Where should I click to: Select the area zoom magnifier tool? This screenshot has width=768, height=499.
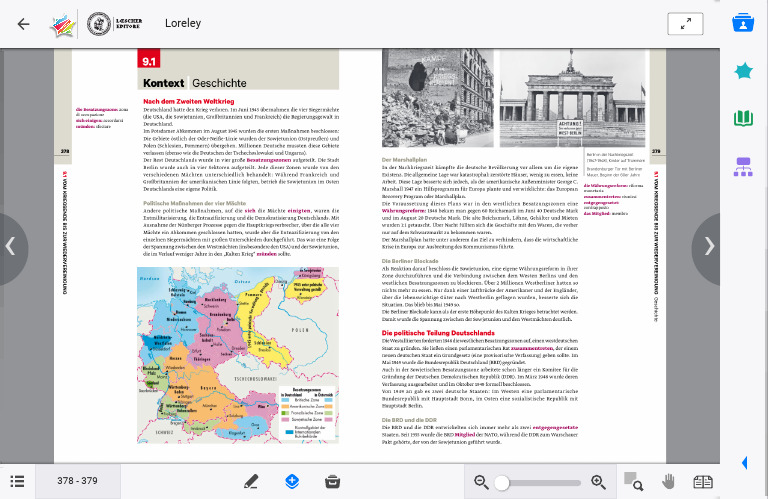(633, 481)
